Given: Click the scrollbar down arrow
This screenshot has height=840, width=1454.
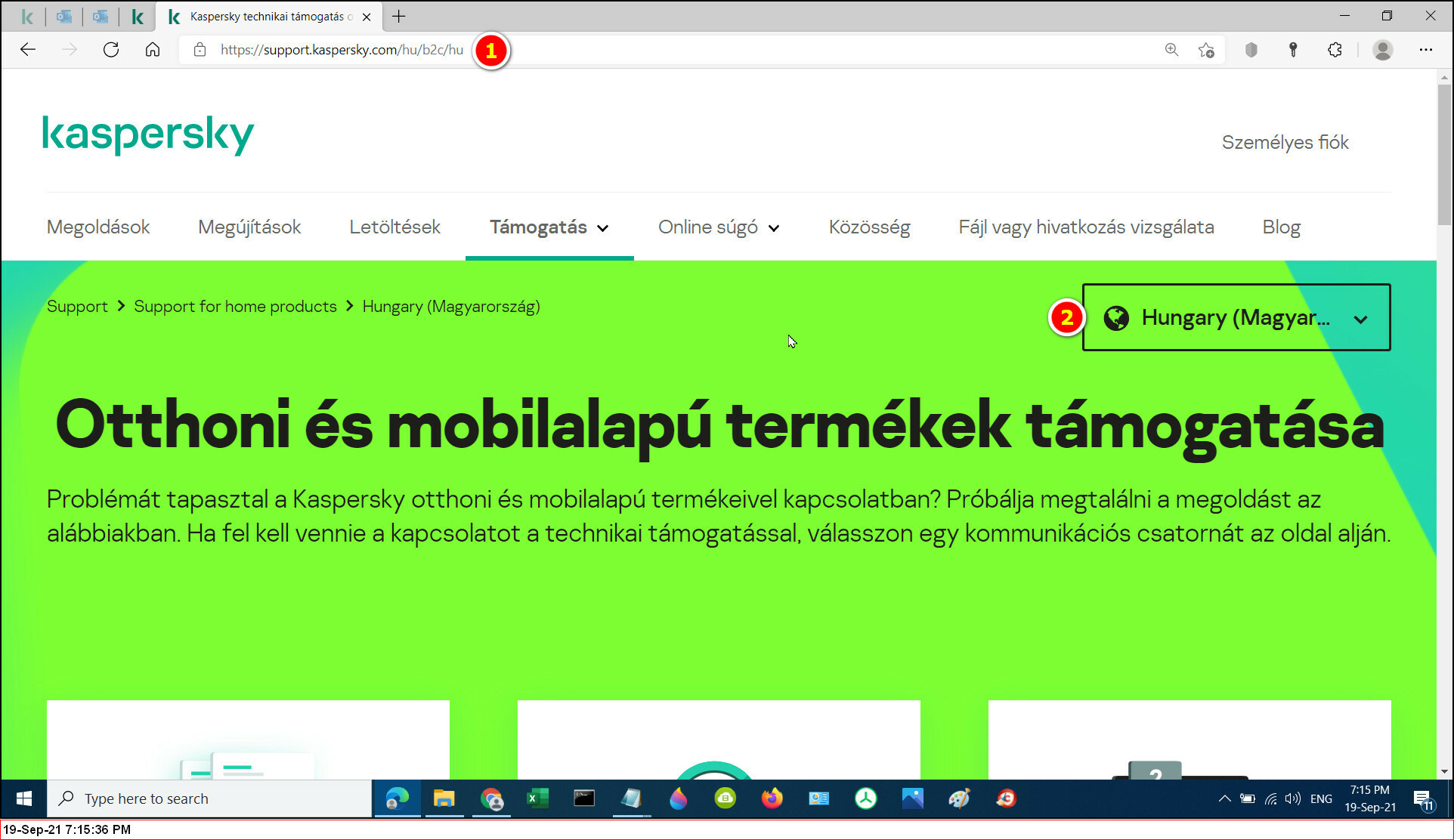Looking at the screenshot, I should [x=1444, y=771].
